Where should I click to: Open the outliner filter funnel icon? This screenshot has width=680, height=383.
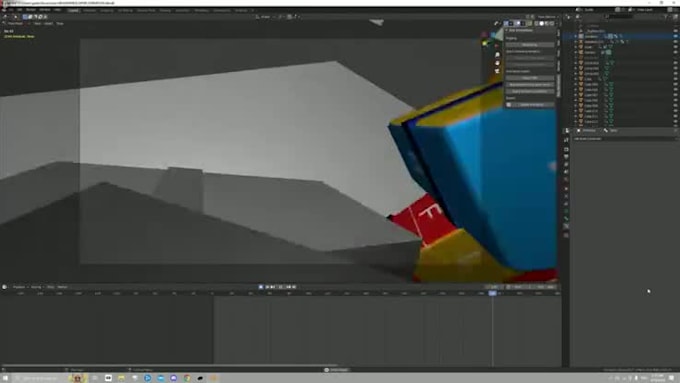pos(666,16)
